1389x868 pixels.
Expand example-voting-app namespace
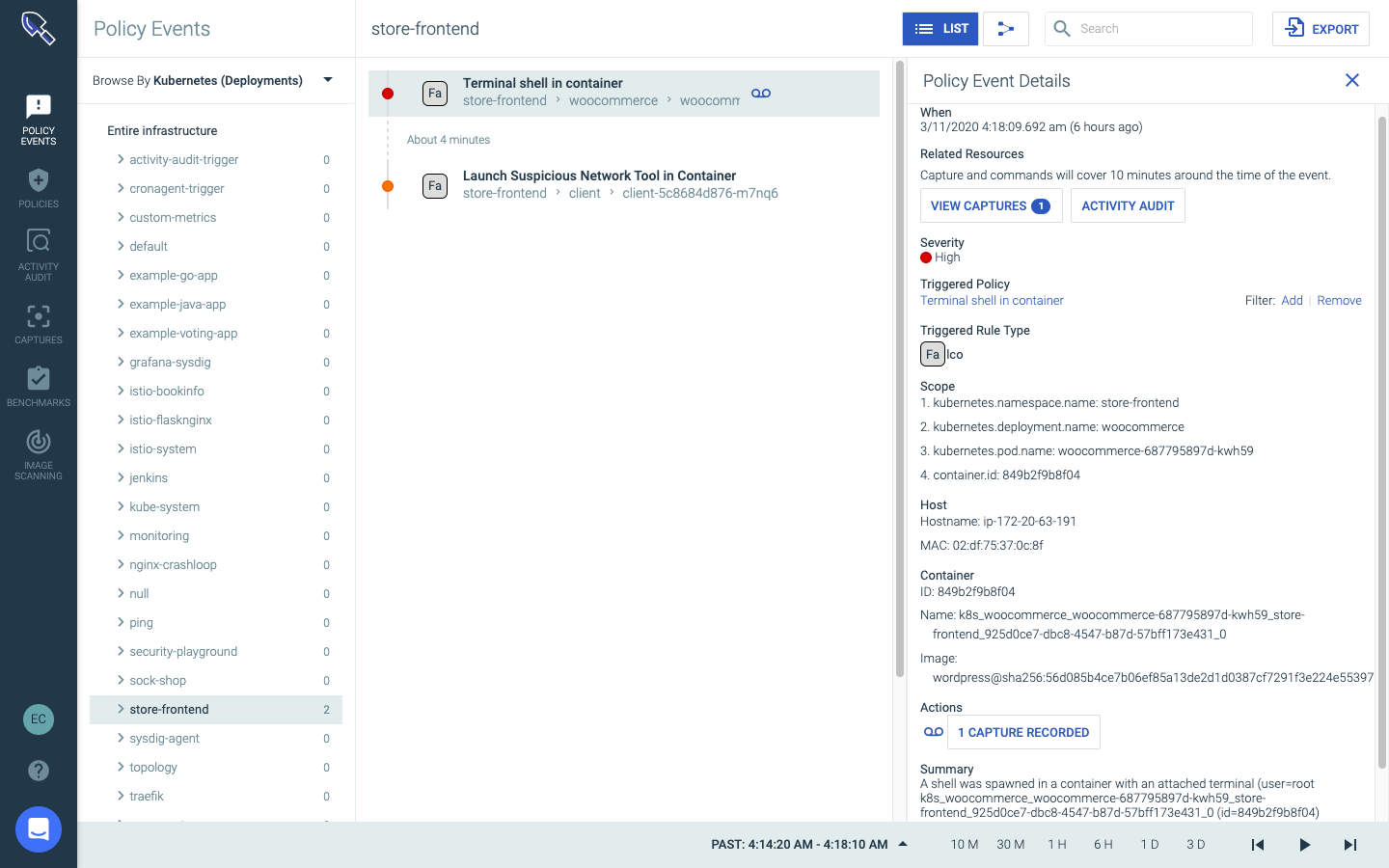(121, 333)
